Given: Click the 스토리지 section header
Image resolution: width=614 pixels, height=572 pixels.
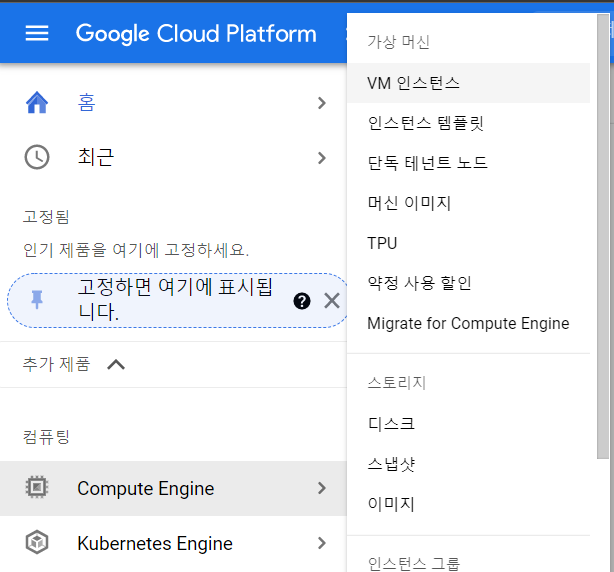Looking at the screenshot, I should pyautogui.click(x=397, y=383).
